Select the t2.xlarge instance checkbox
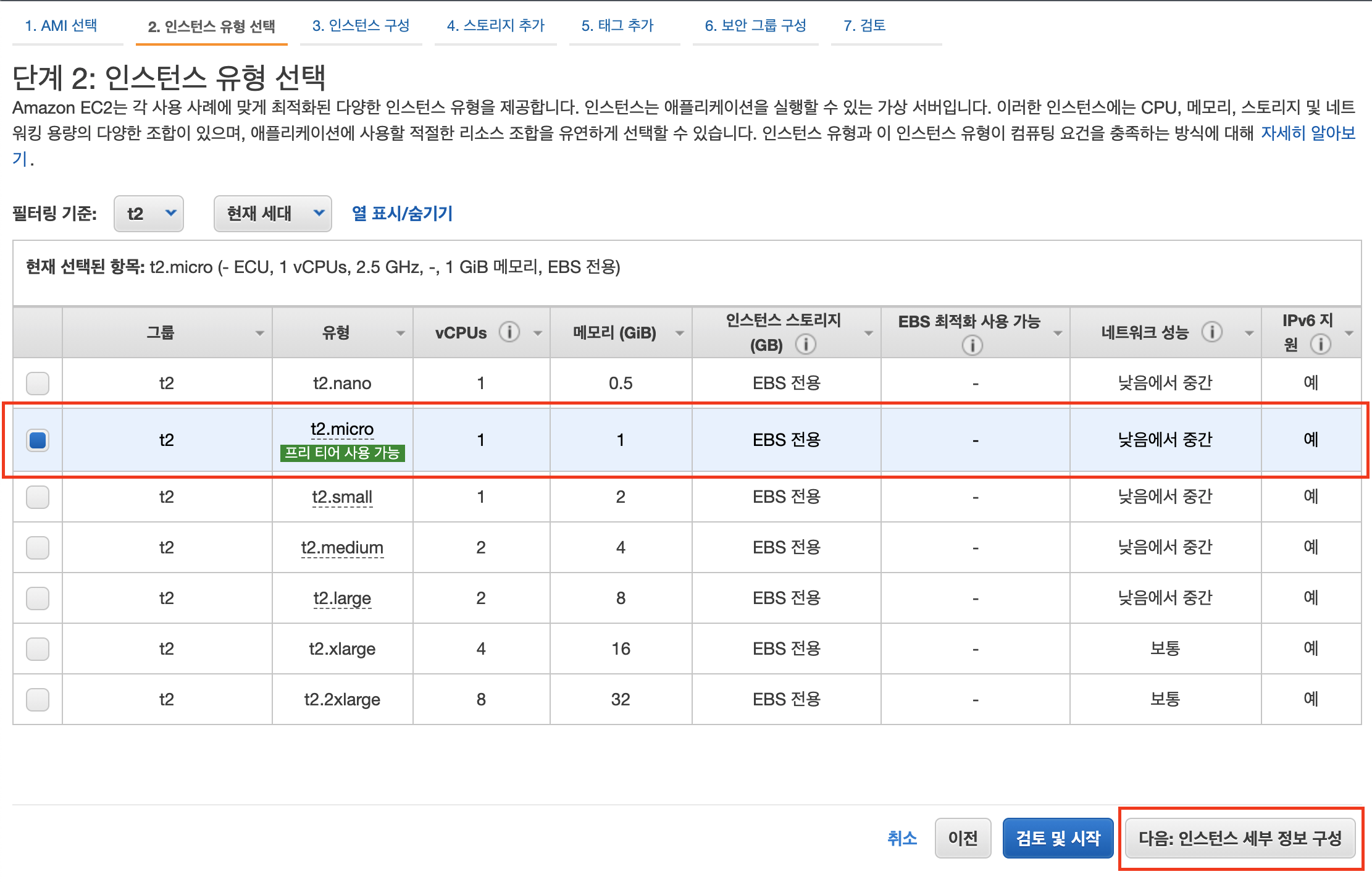 [38, 649]
